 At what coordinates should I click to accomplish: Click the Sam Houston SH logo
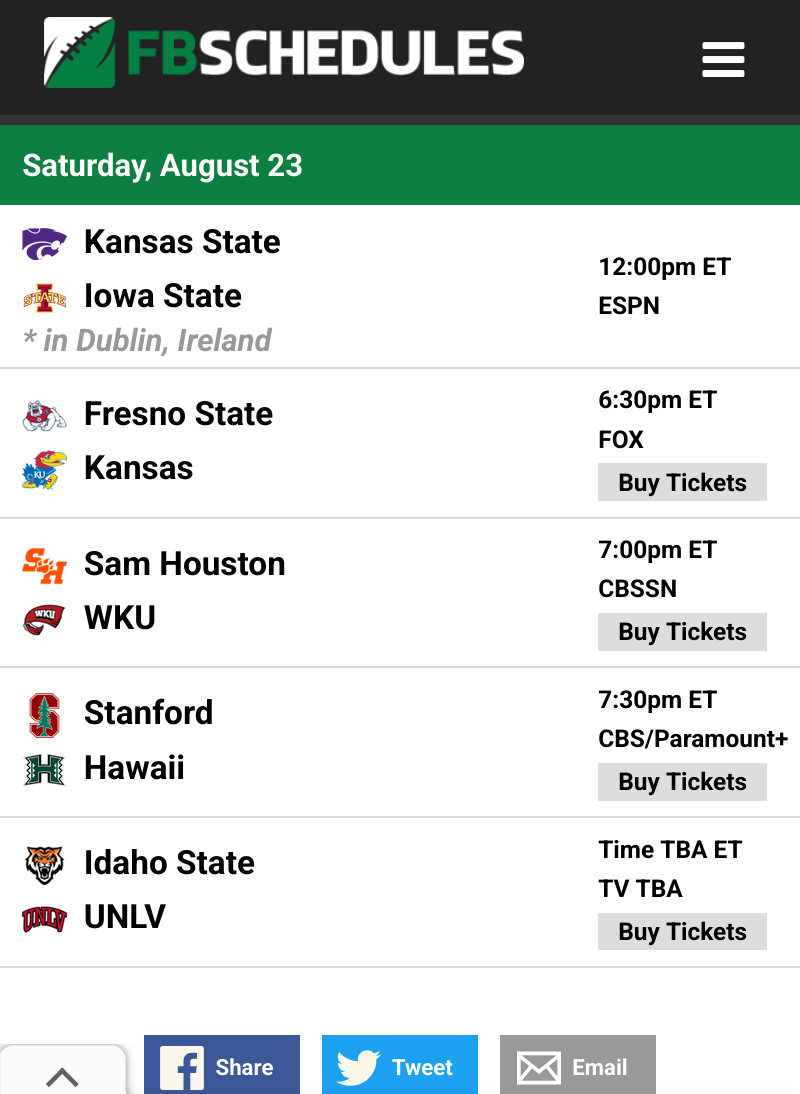(45, 566)
